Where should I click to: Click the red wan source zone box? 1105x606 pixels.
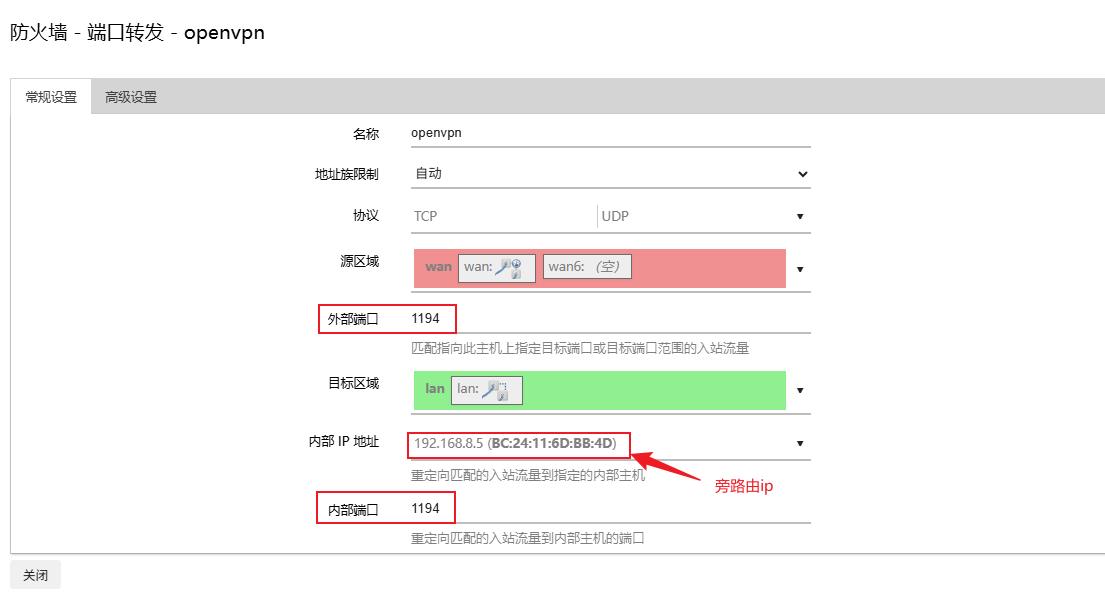(x=700, y=268)
